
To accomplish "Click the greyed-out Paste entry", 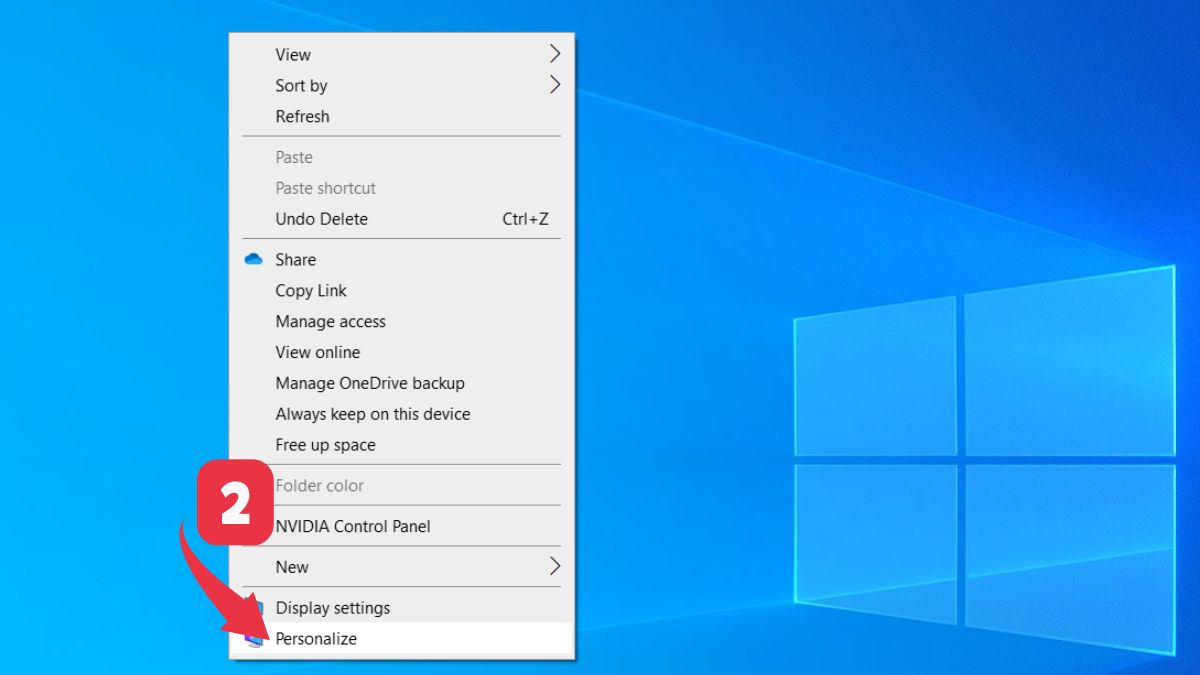I will 294,157.
